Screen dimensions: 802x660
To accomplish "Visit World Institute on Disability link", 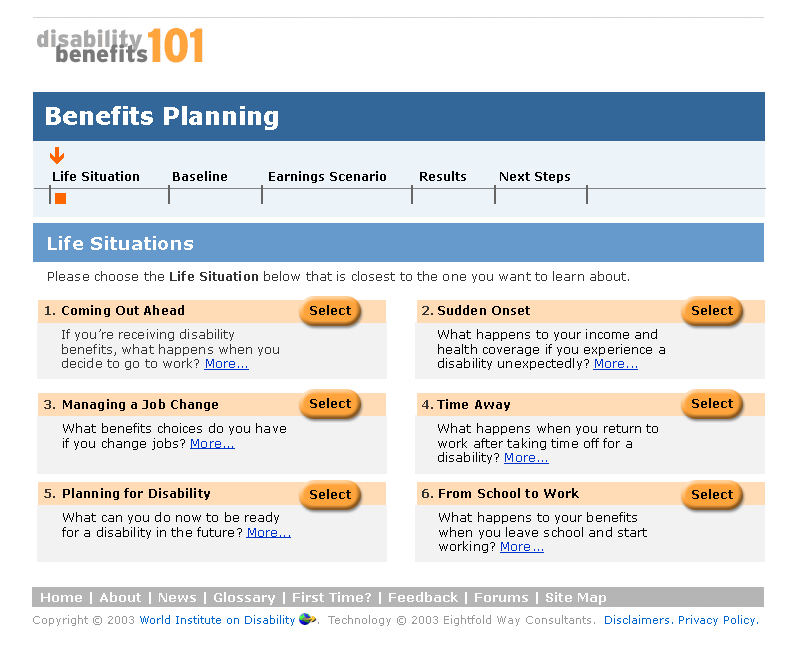I will pos(217,620).
